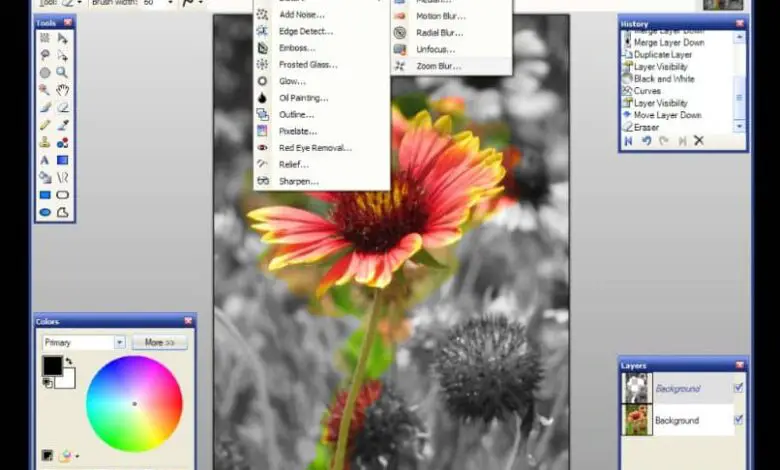Viewport: 780px width, 470px height.
Task: Select the Lasso Select tool
Action: pyautogui.click(x=45, y=55)
